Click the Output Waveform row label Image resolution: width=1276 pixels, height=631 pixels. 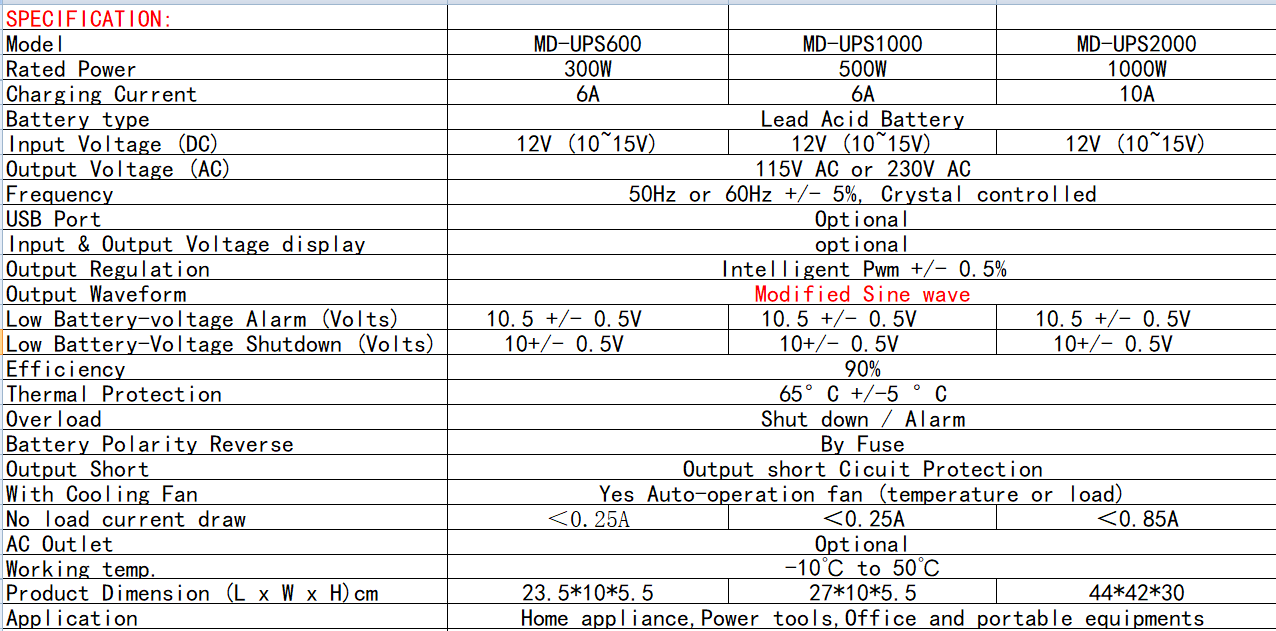96,294
